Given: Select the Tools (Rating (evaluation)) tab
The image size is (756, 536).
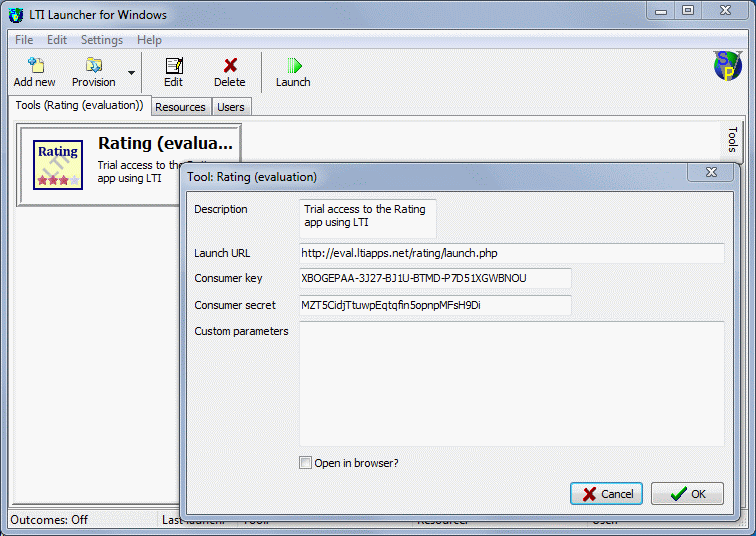Looking at the screenshot, I should coord(80,105).
